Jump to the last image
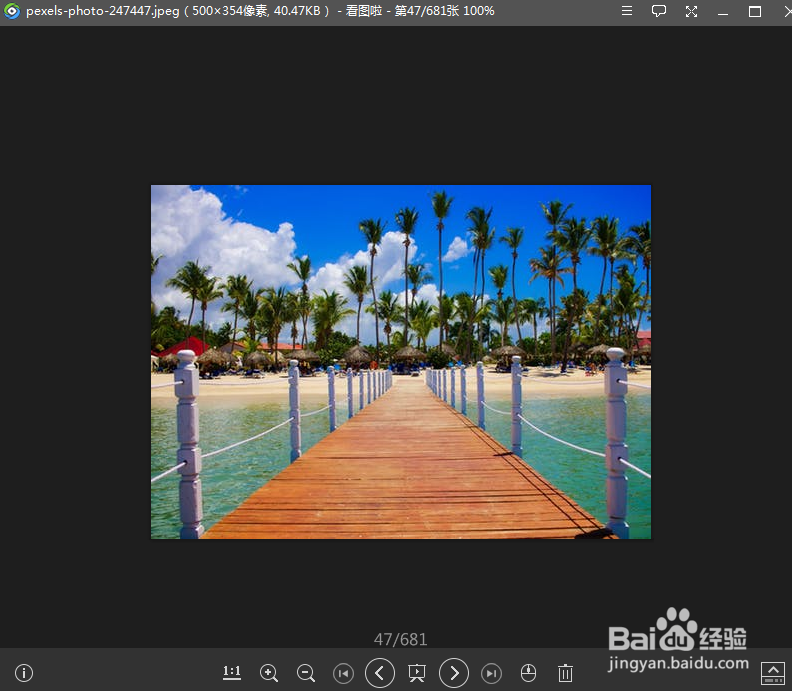The height and width of the screenshot is (691, 792). pos(491,673)
